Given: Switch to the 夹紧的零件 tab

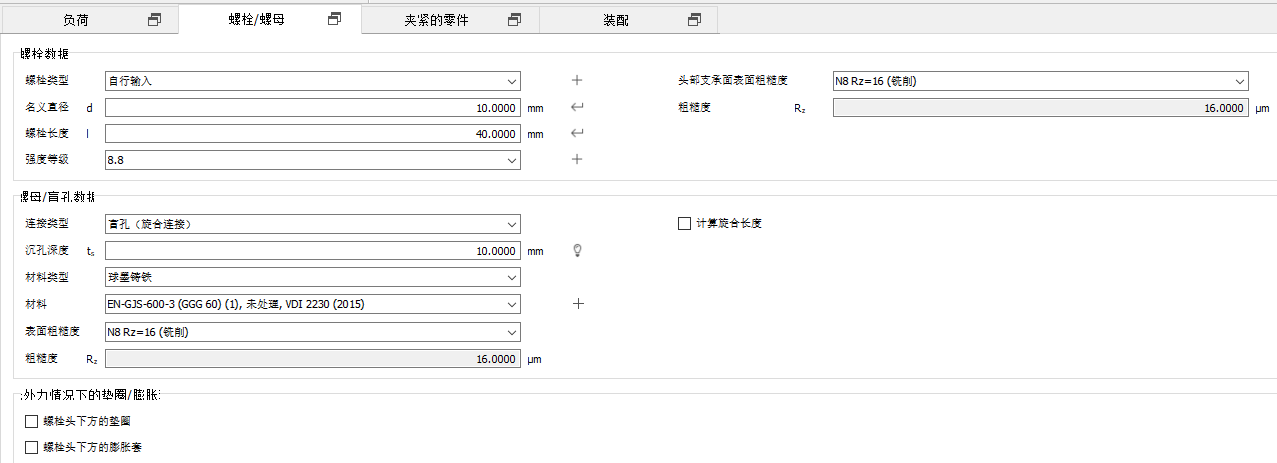Looking at the screenshot, I should (436, 20).
